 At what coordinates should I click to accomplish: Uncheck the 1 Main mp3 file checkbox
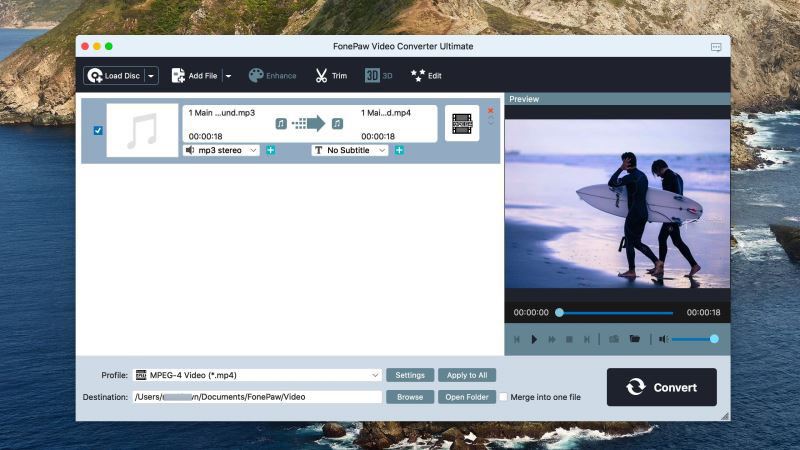point(98,131)
